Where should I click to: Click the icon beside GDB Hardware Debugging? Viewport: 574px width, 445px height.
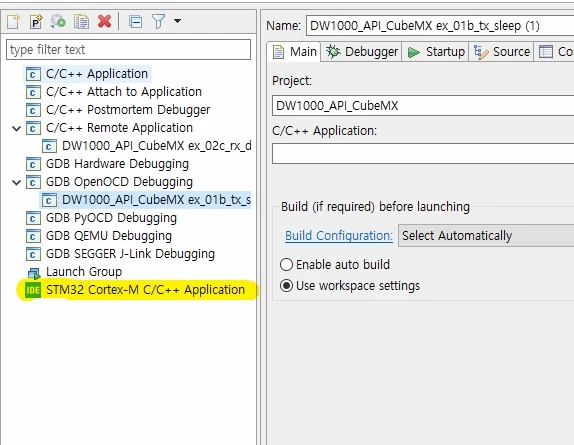point(33,164)
